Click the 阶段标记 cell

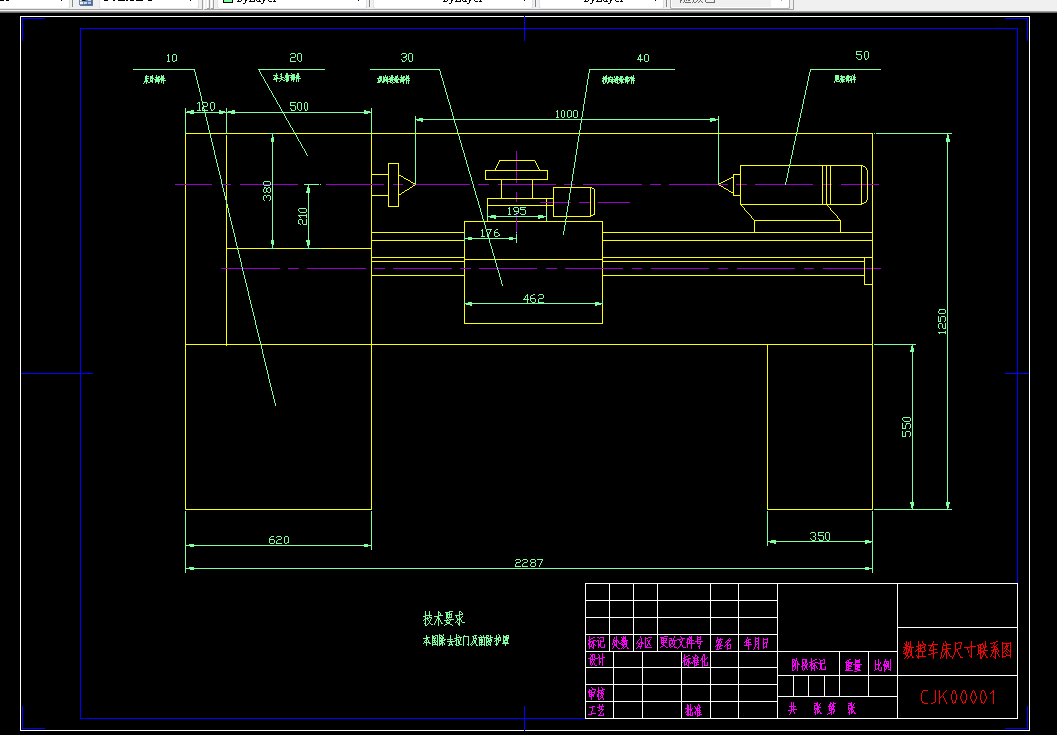809,666
